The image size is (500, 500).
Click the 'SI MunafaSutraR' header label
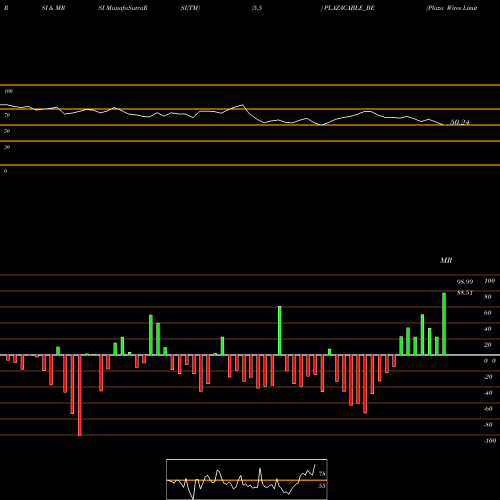pos(123,8)
